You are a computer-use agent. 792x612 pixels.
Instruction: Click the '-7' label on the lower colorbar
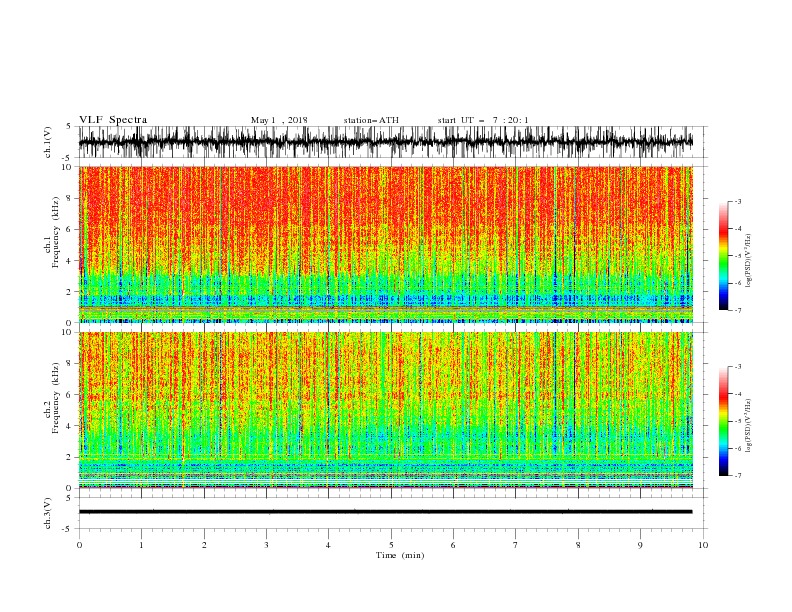click(x=737, y=475)
